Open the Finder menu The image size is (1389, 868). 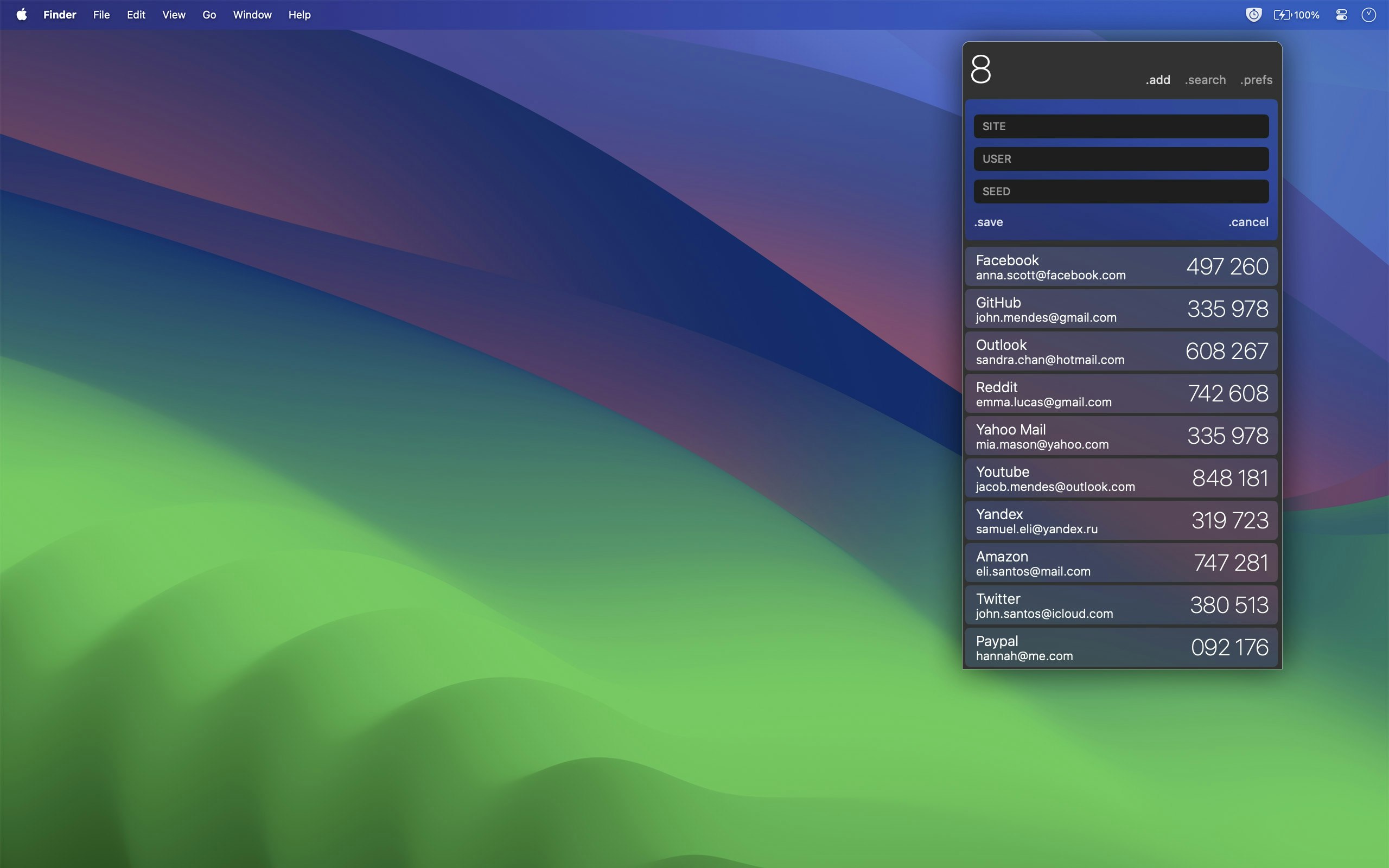(60, 15)
